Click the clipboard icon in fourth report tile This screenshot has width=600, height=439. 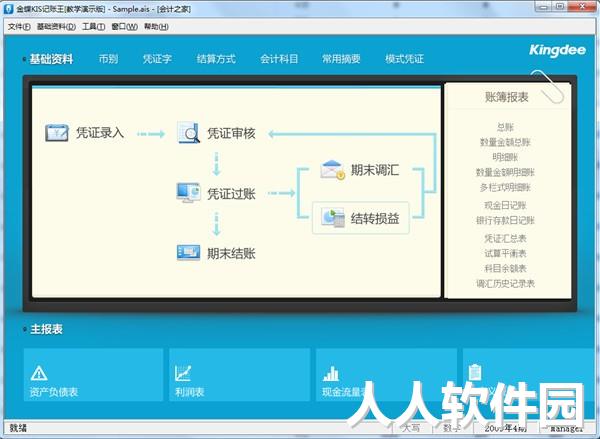475,372
